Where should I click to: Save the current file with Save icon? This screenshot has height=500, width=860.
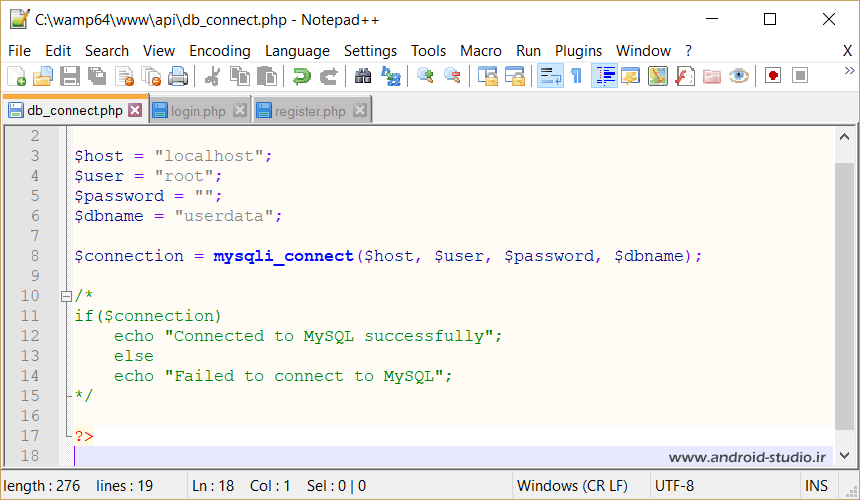pos(70,76)
